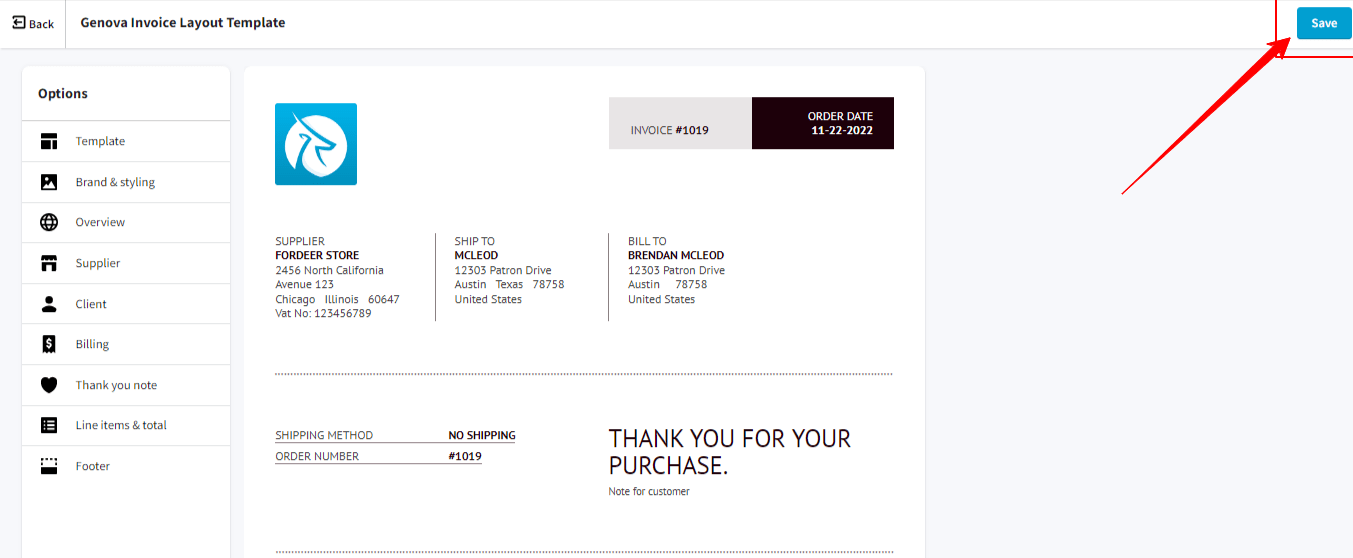Save the invoice template
The height and width of the screenshot is (558, 1353).
1324,23
